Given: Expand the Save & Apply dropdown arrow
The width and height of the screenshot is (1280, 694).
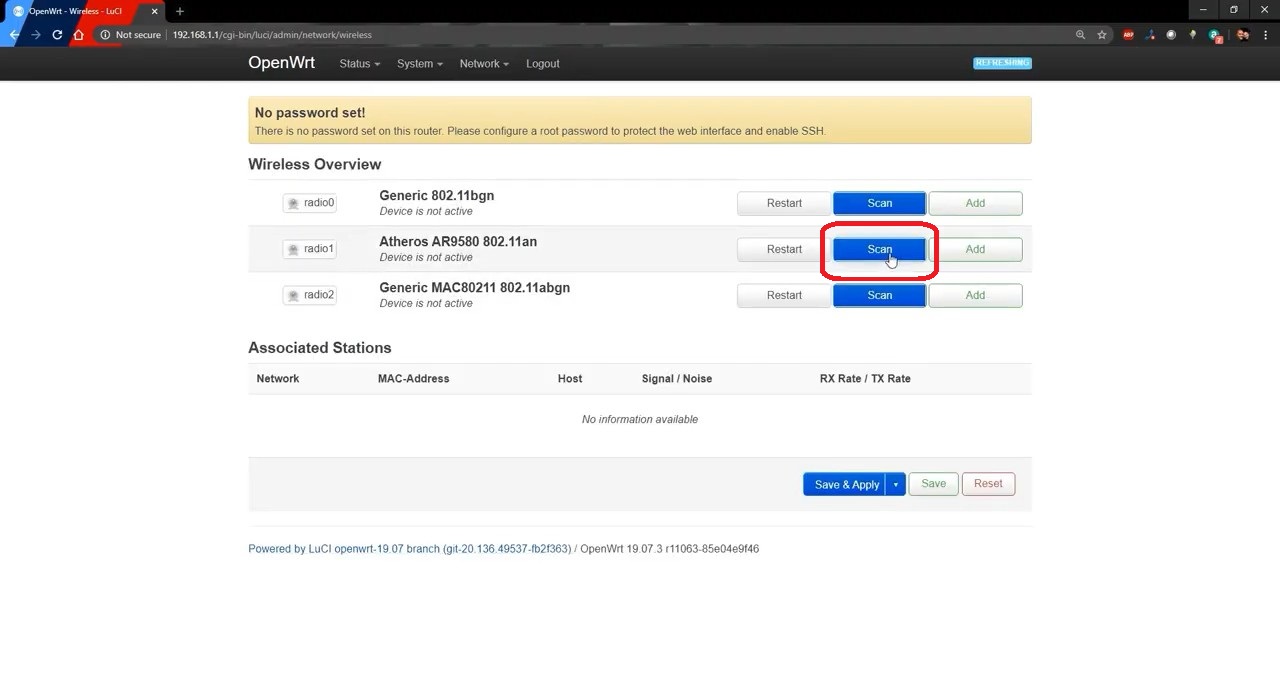Looking at the screenshot, I should pos(896,484).
